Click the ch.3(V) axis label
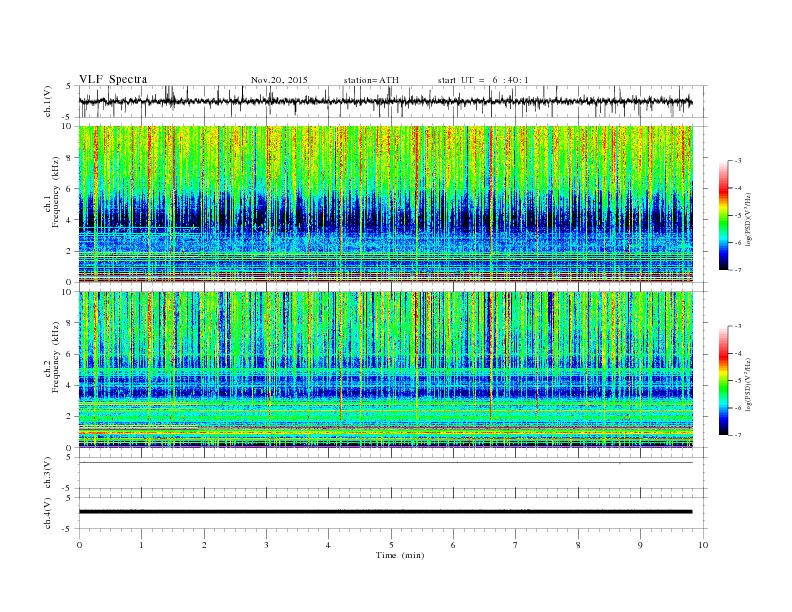Screen dimensions: 792x612 (48, 473)
